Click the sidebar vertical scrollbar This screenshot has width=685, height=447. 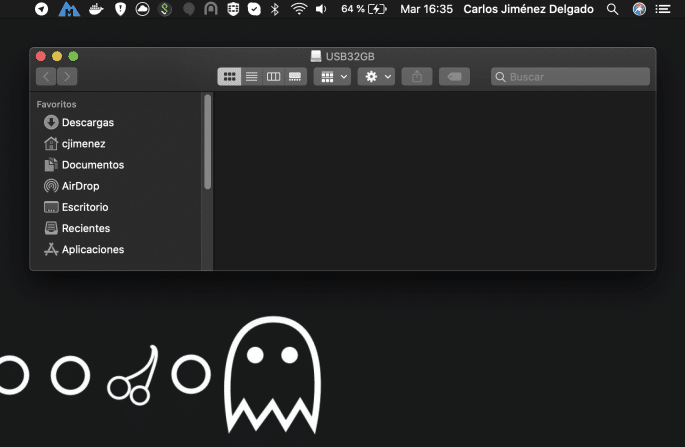pyautogui.click(x=208, y=140)
